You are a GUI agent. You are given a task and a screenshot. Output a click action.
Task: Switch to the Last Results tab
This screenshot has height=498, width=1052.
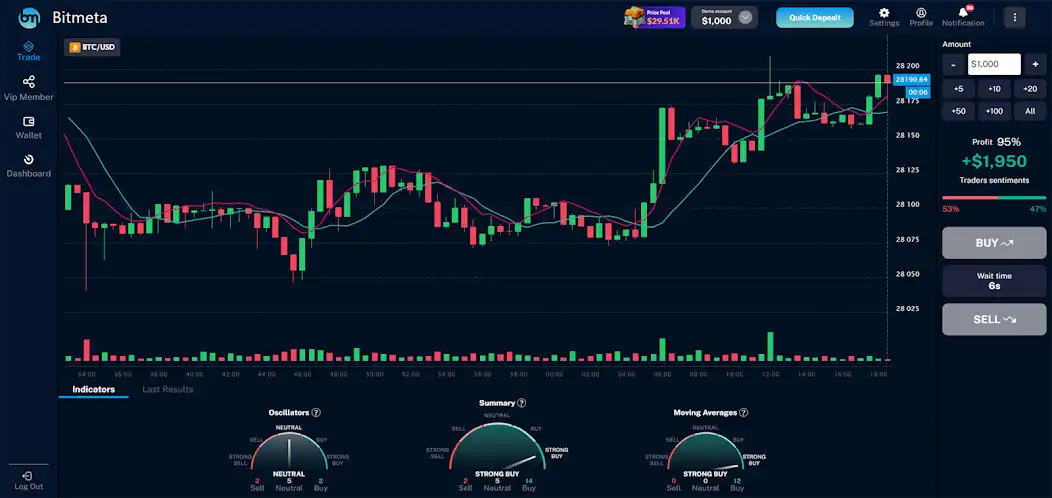[x=167, y=389]
